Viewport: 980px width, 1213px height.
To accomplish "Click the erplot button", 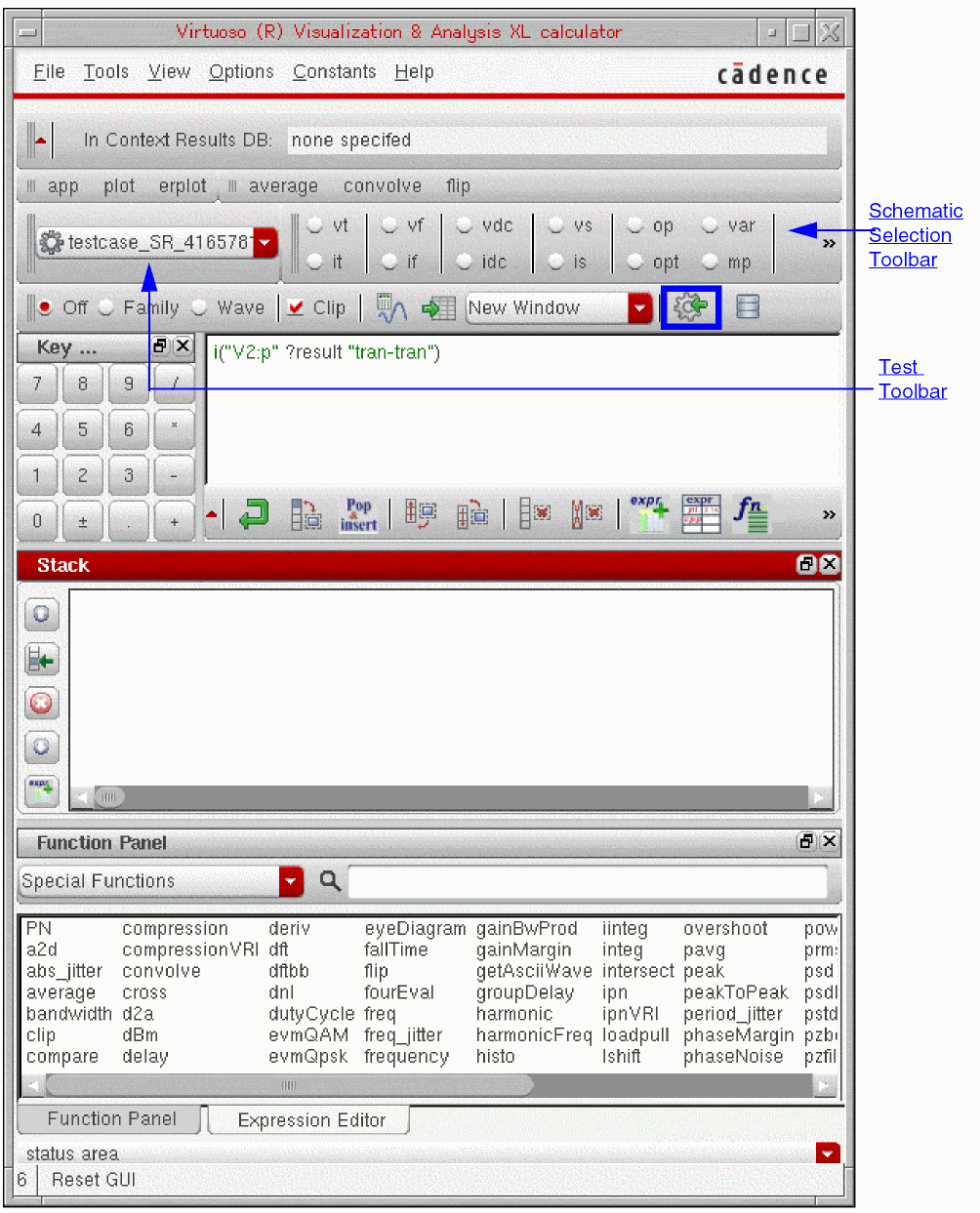I will [183, 185].
